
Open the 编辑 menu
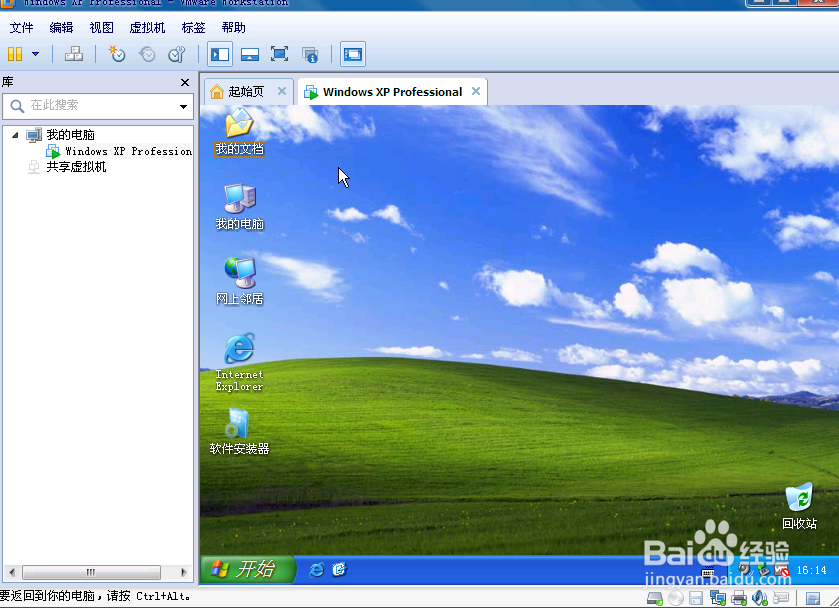pos(61,27)
